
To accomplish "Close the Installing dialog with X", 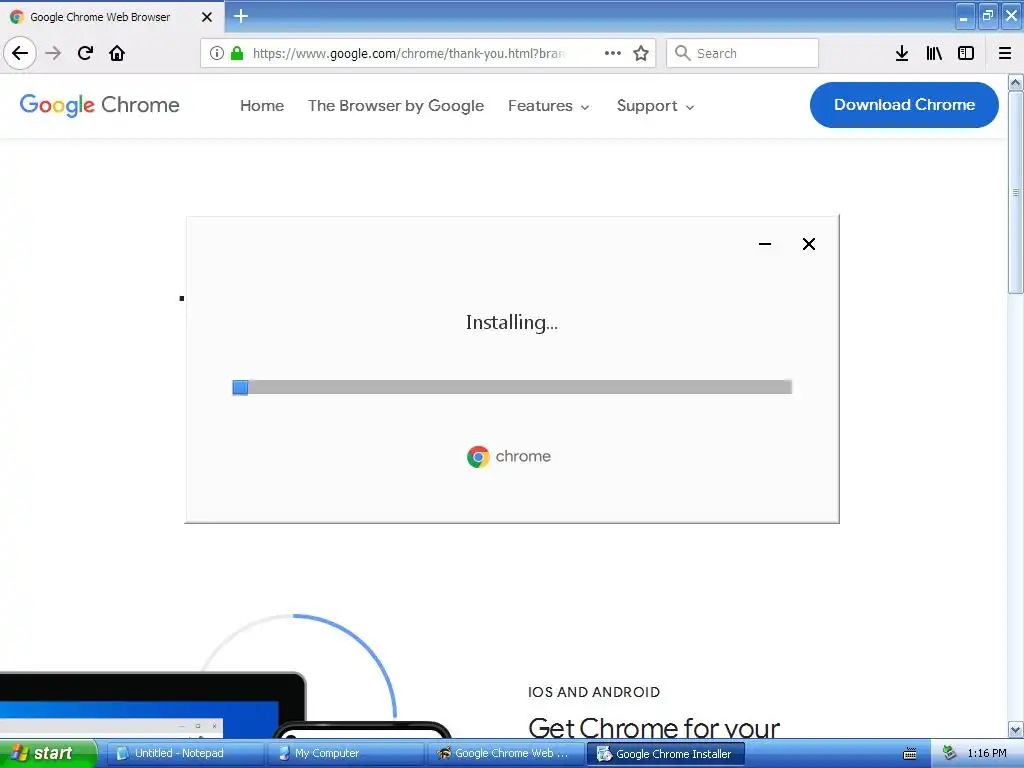I will [808, 244].
